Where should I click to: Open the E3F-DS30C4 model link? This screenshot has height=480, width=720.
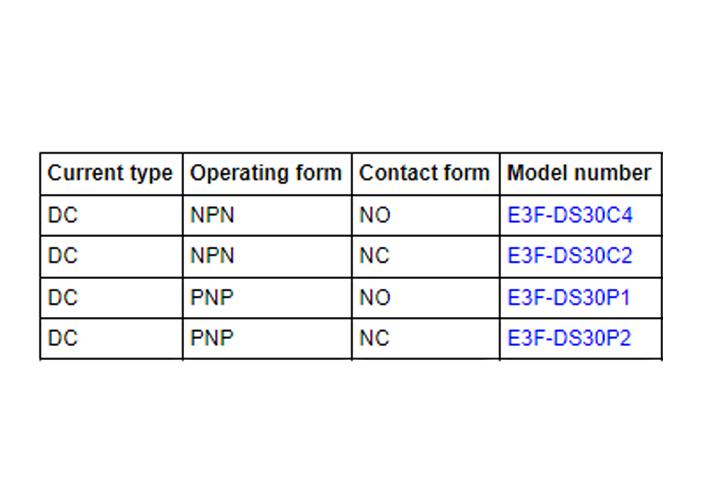[569, 215]
